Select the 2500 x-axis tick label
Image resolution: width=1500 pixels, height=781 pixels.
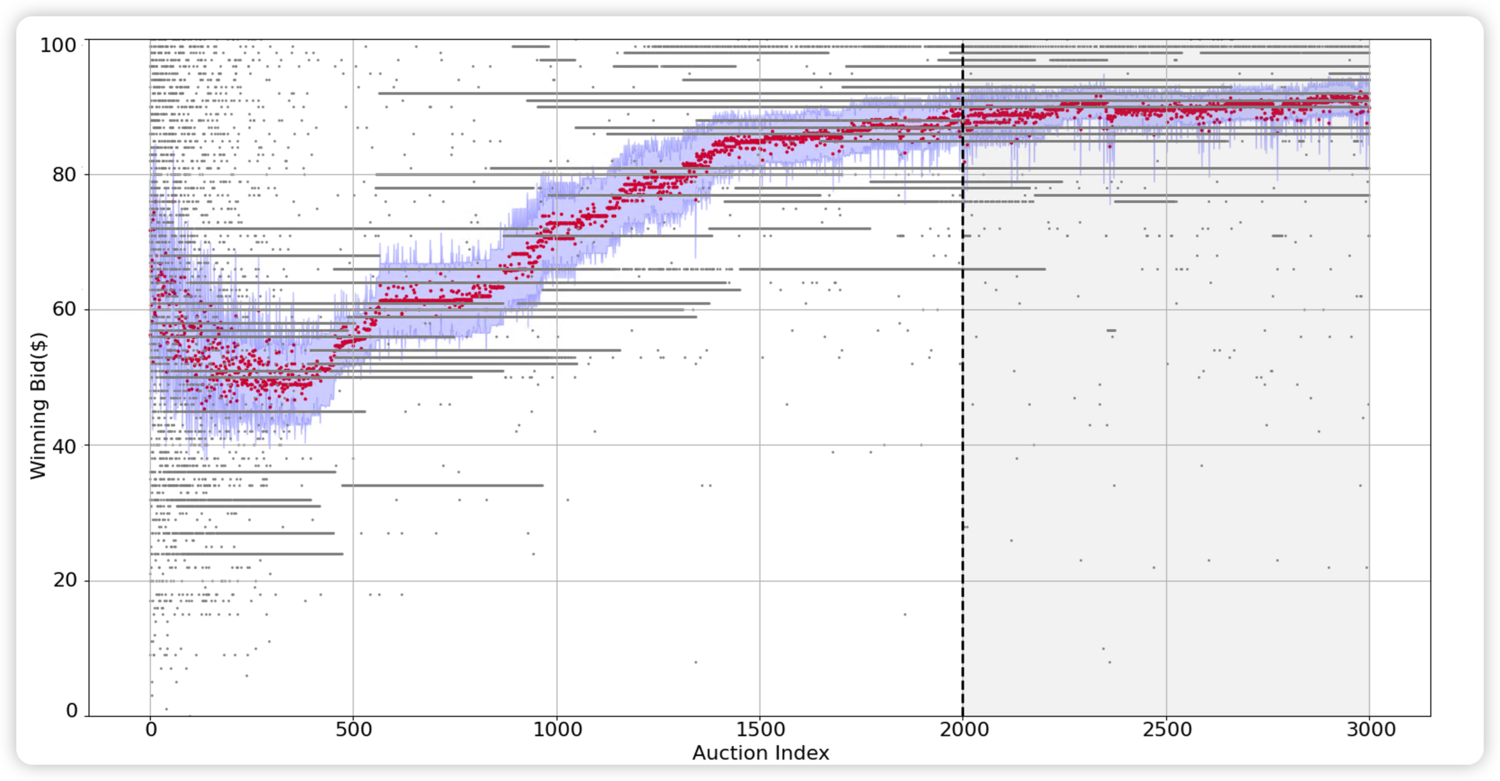pyautogui.click(x=1165, y=730)
